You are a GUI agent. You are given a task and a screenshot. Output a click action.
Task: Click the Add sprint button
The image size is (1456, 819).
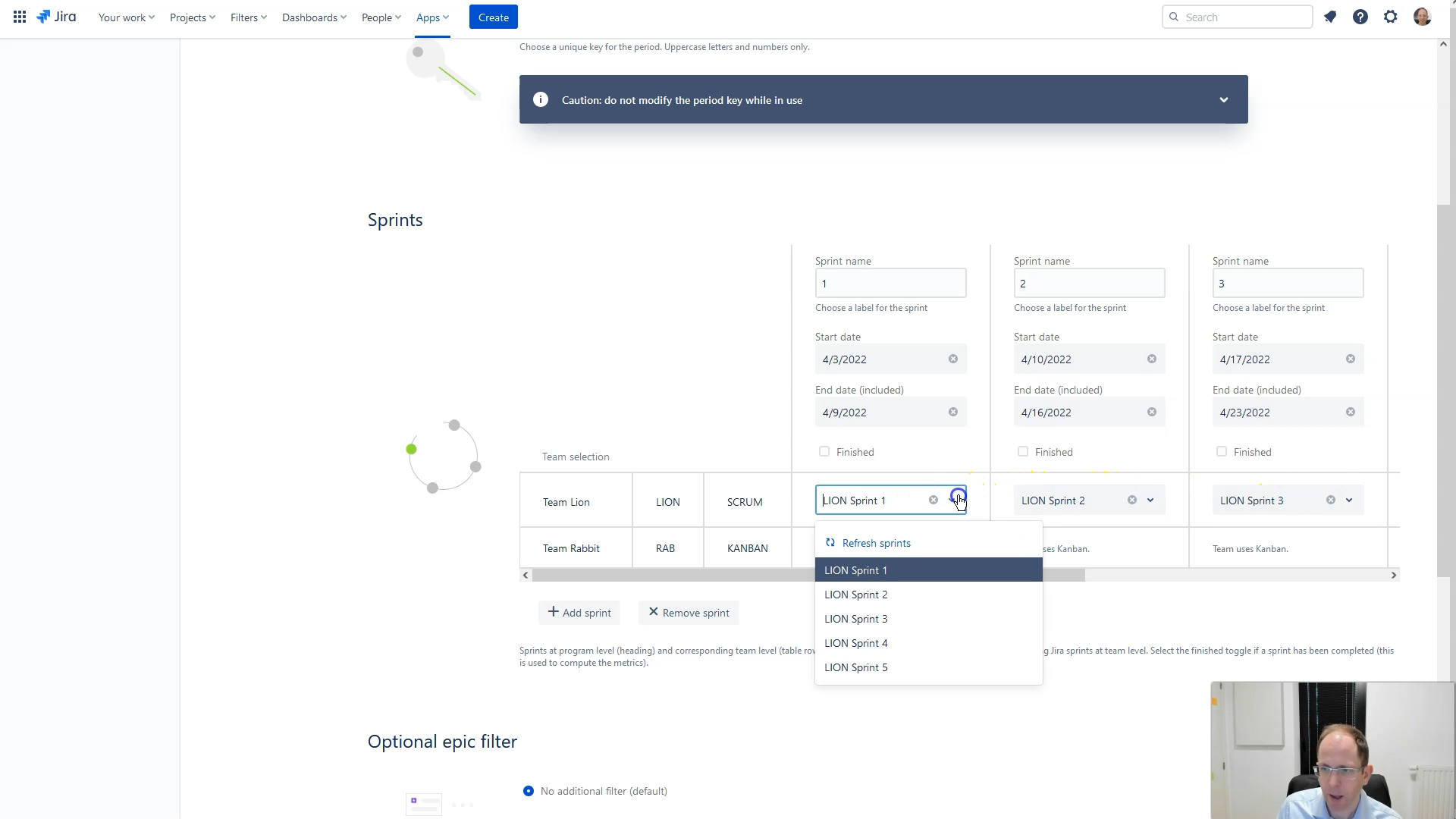pyautogui.click(x=579, y=613)
